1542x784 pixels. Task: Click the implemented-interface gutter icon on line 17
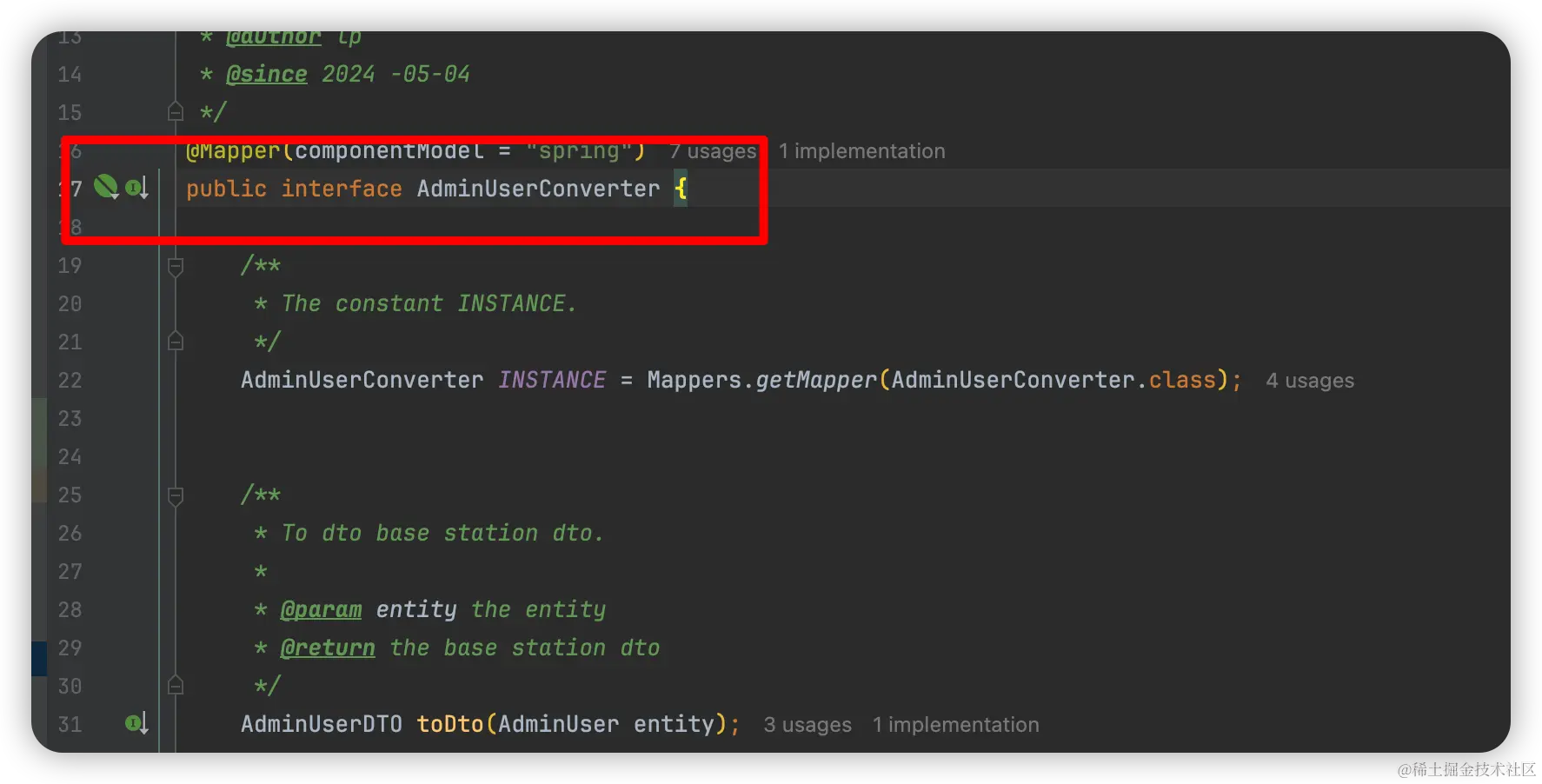click(137, 188)
